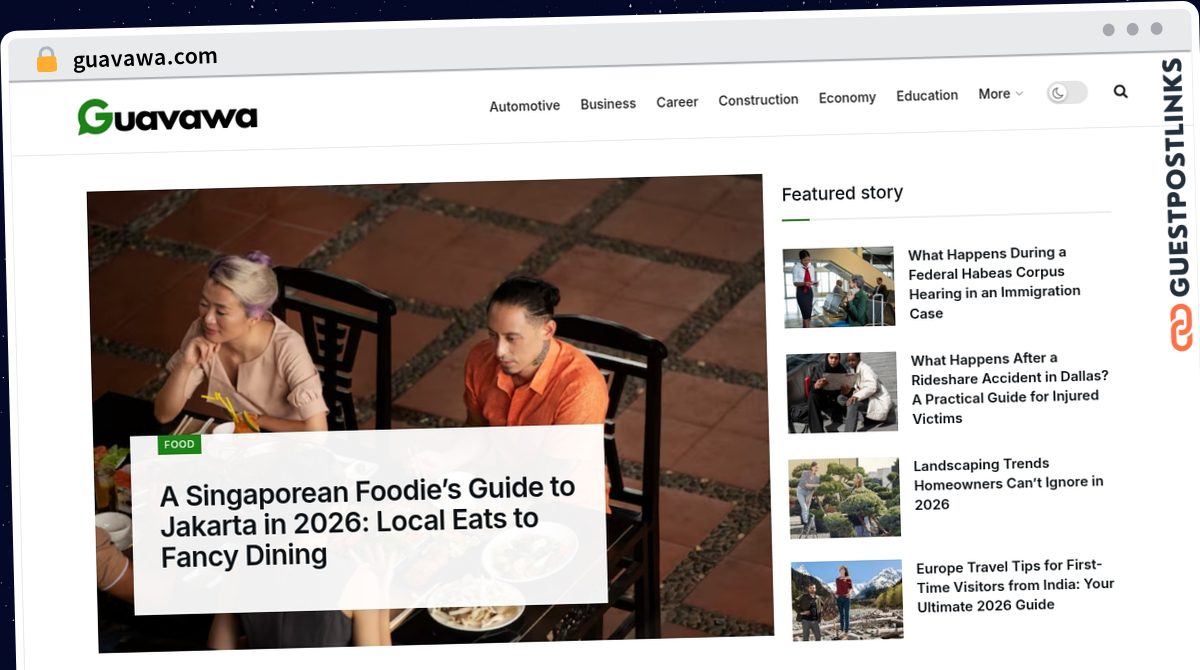Click the FOOD category tag

click(179, 444)
